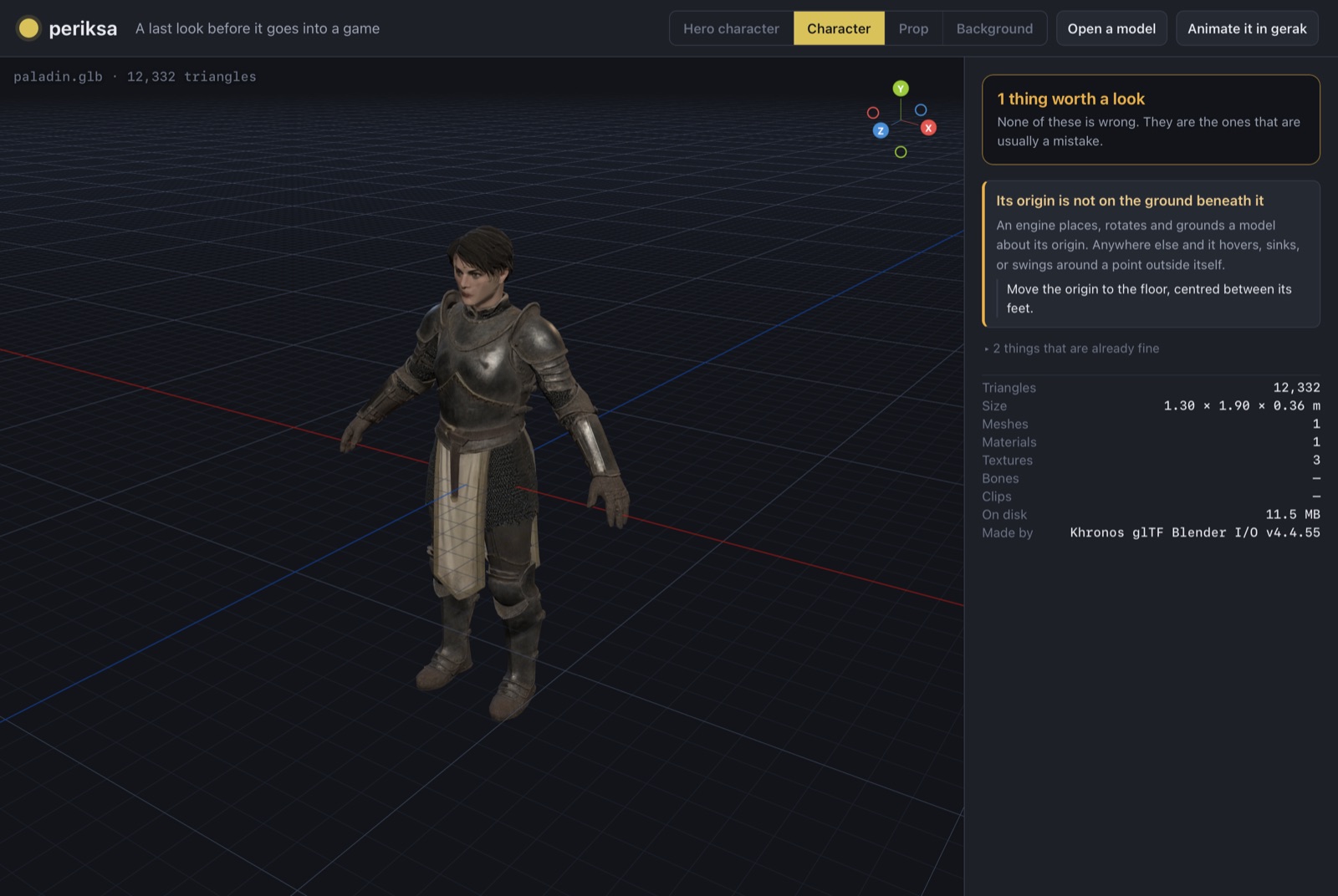
Task: Switch to the Background profile
Action: click(x=994, y=28)
